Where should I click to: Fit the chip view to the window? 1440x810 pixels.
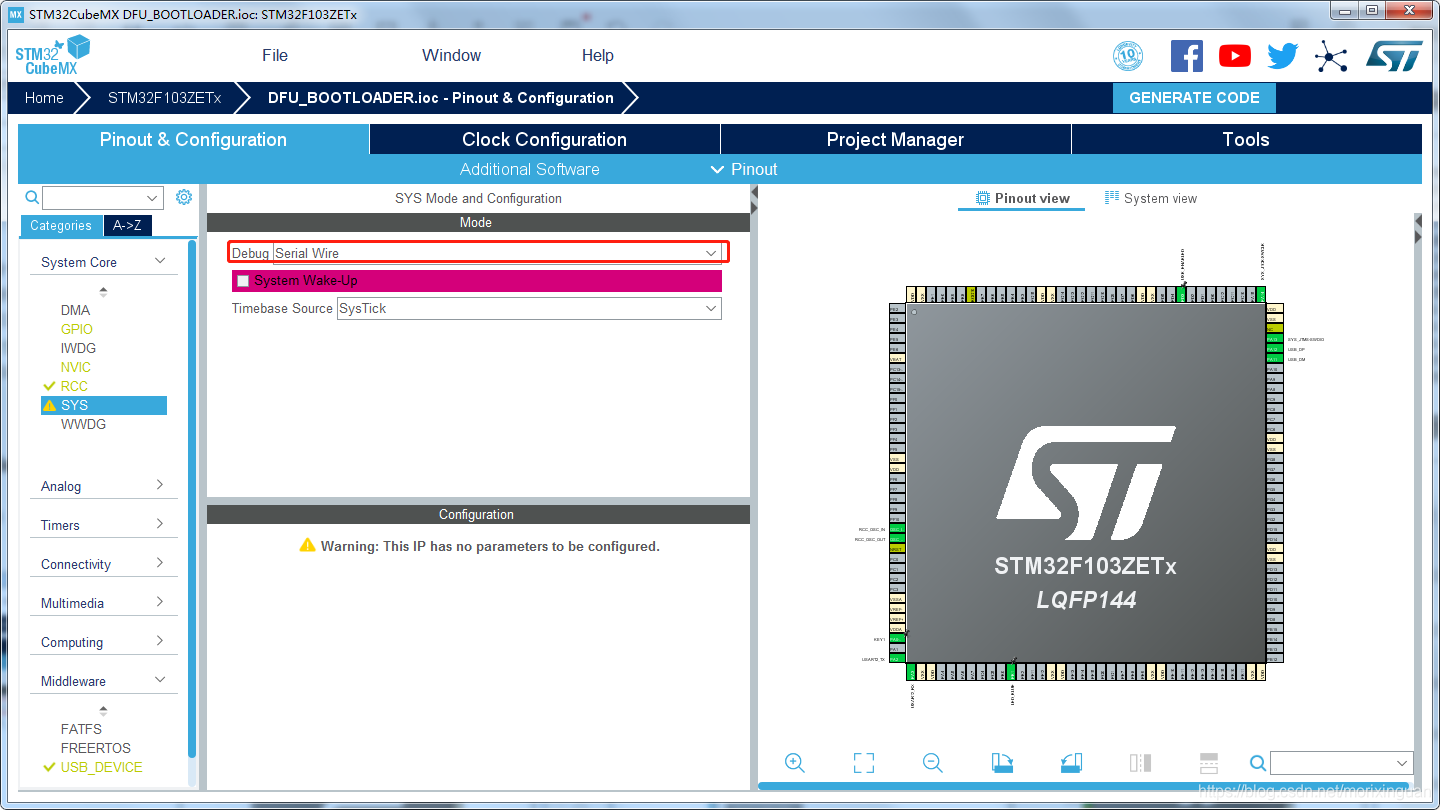[x=864, y=763]
